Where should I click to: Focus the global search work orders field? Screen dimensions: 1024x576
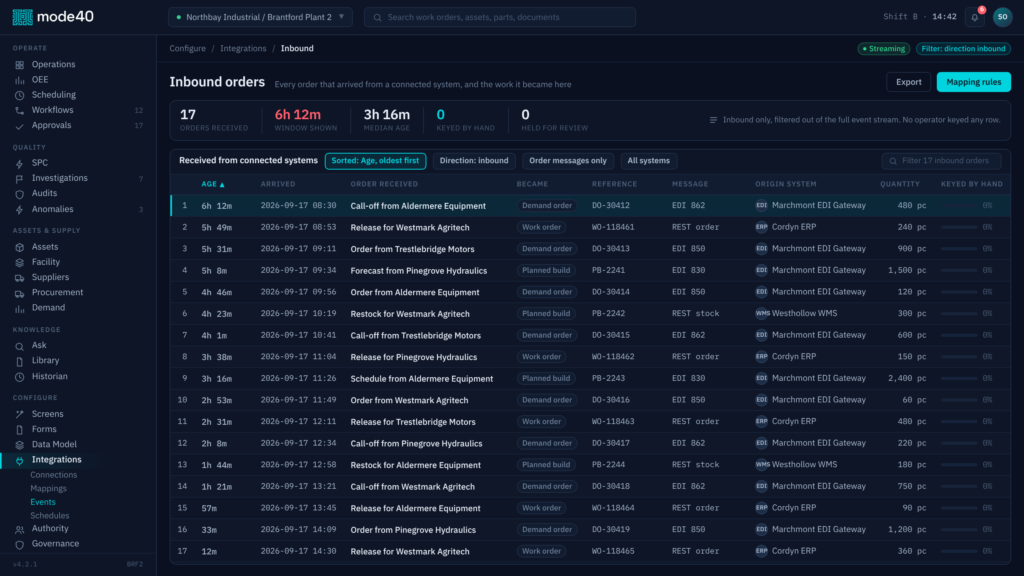[500, 17]
